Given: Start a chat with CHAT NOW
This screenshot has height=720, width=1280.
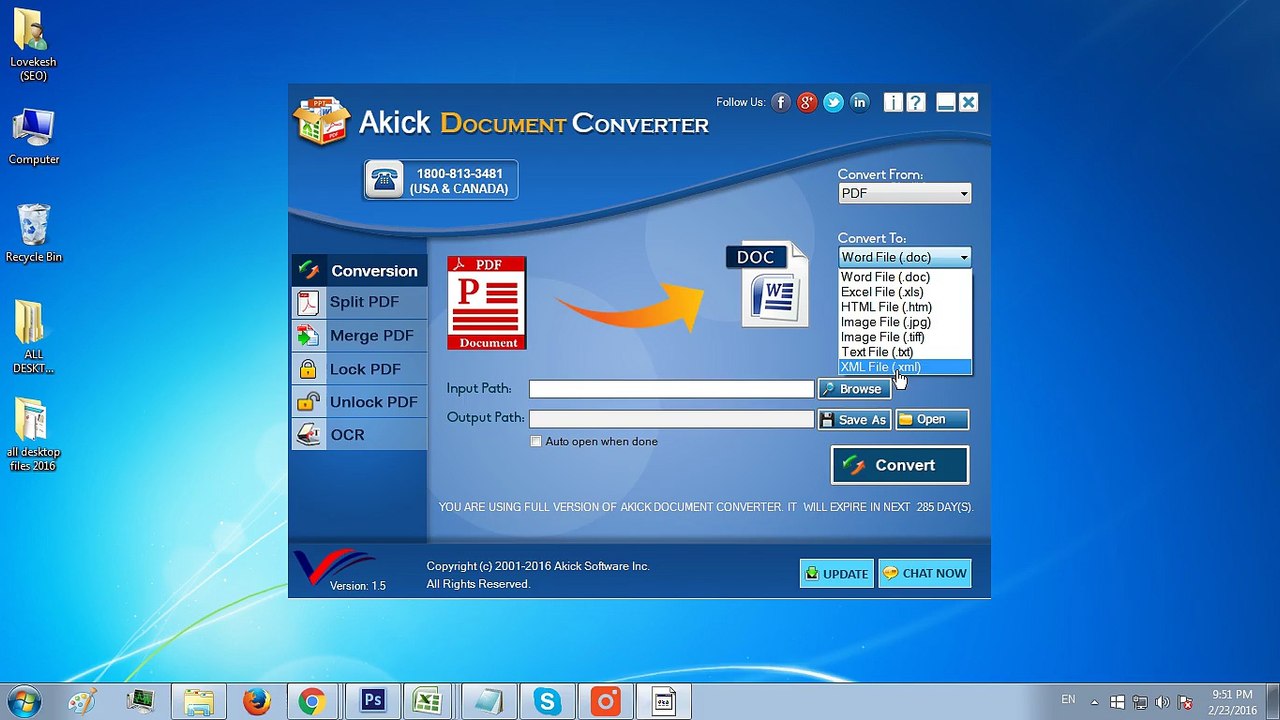Looking at the screenshot, I should click(x=925, y=573).
